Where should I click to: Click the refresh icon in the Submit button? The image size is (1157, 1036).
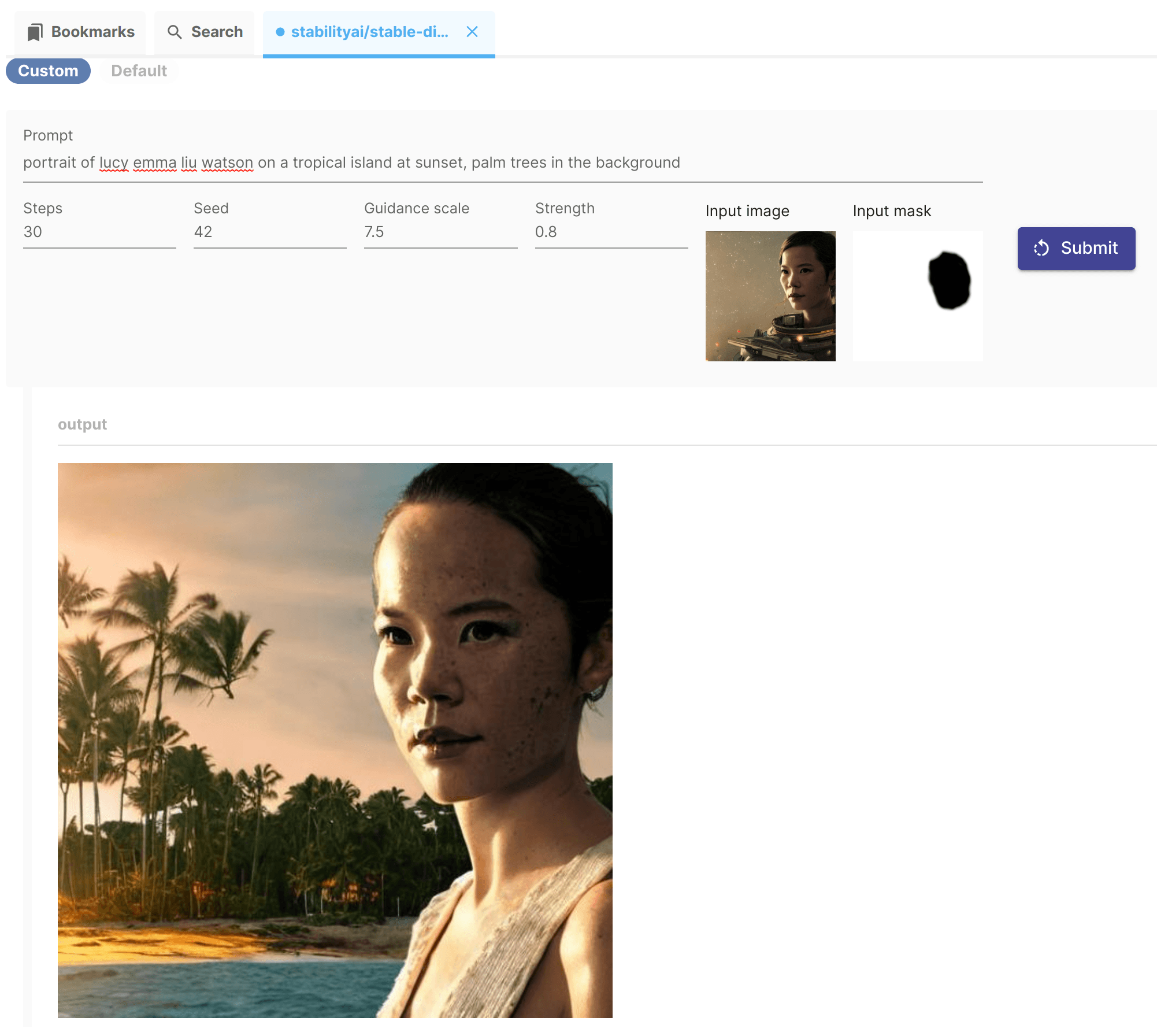pos(1041,248)
